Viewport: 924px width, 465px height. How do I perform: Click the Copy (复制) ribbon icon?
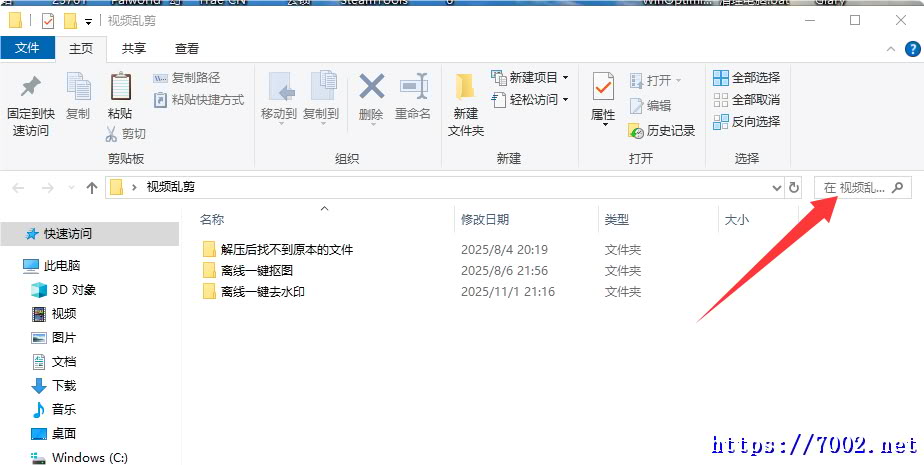pyautogui.click(x=78, y=87)
